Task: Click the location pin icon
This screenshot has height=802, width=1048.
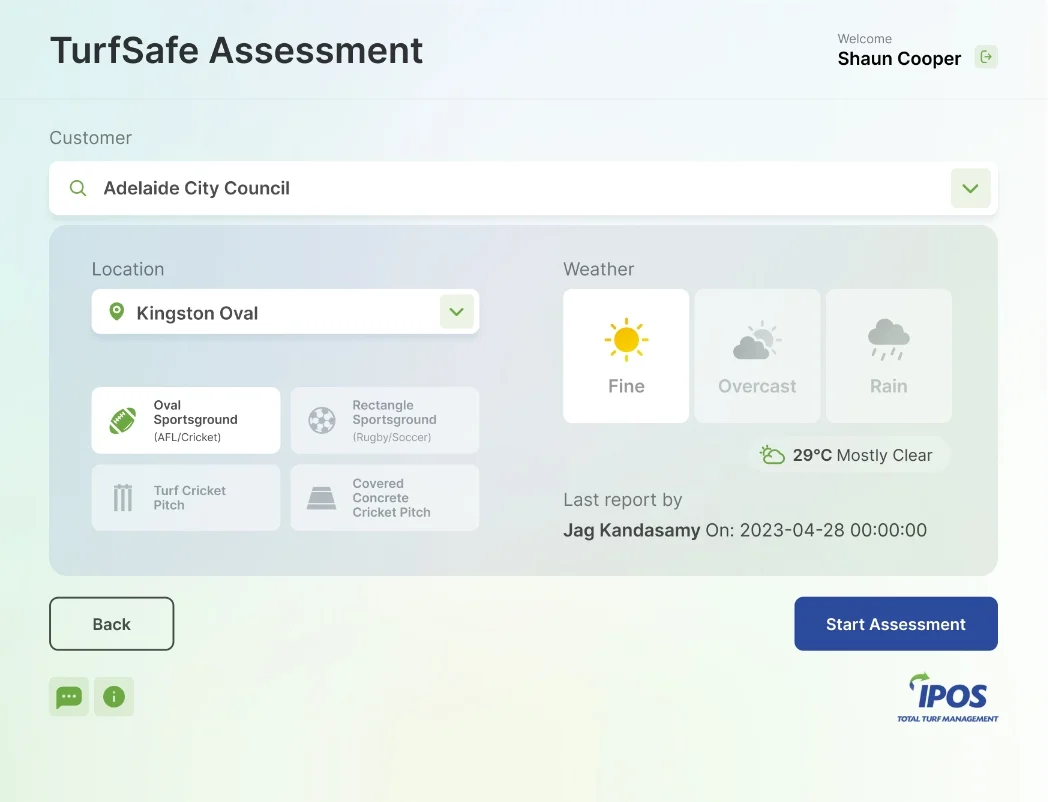Action: [x=117, y=312]
